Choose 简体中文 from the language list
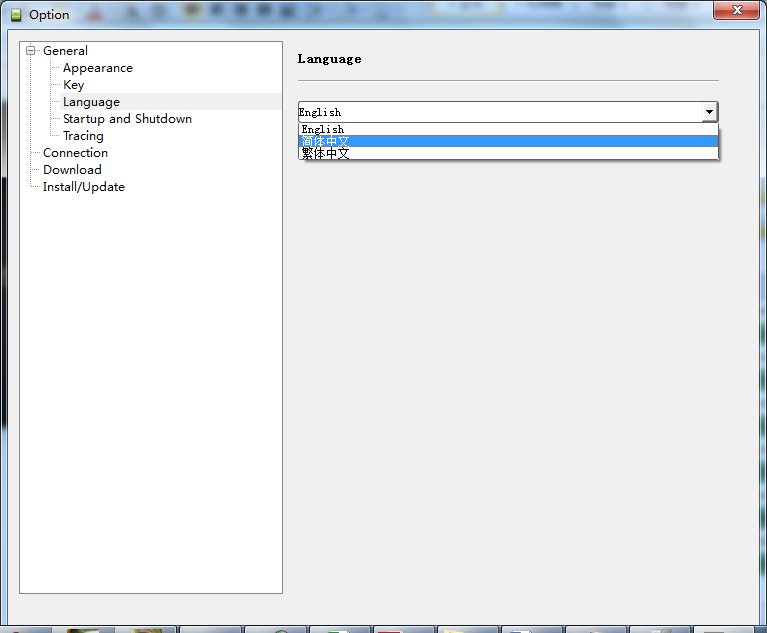 click(x=325, y=141)
